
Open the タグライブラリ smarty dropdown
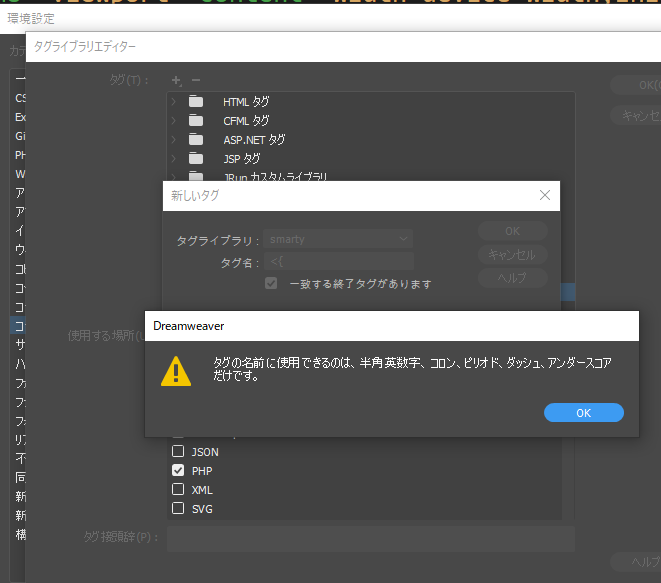coord(338,239)
